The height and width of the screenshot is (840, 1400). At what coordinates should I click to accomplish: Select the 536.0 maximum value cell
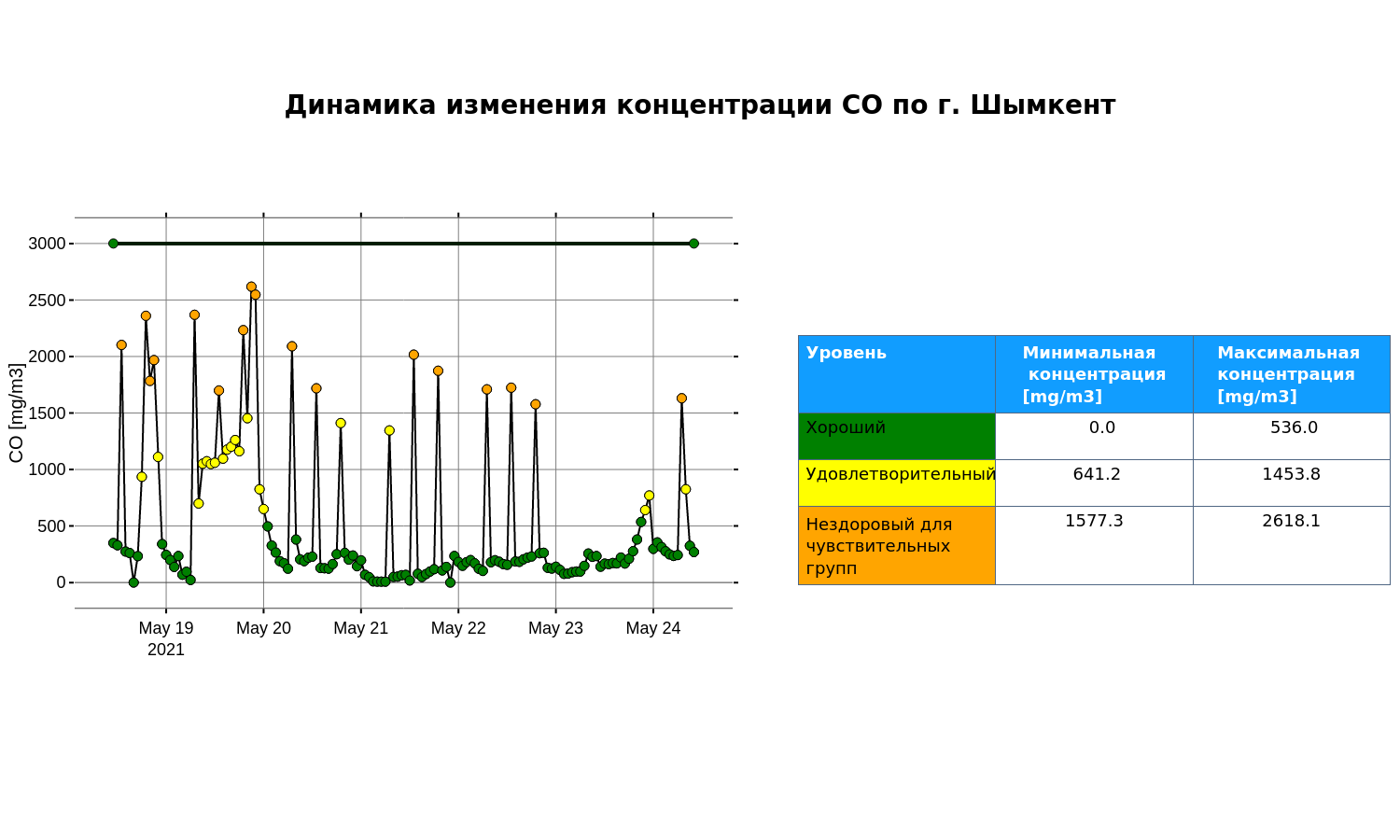pos(1292,436)
